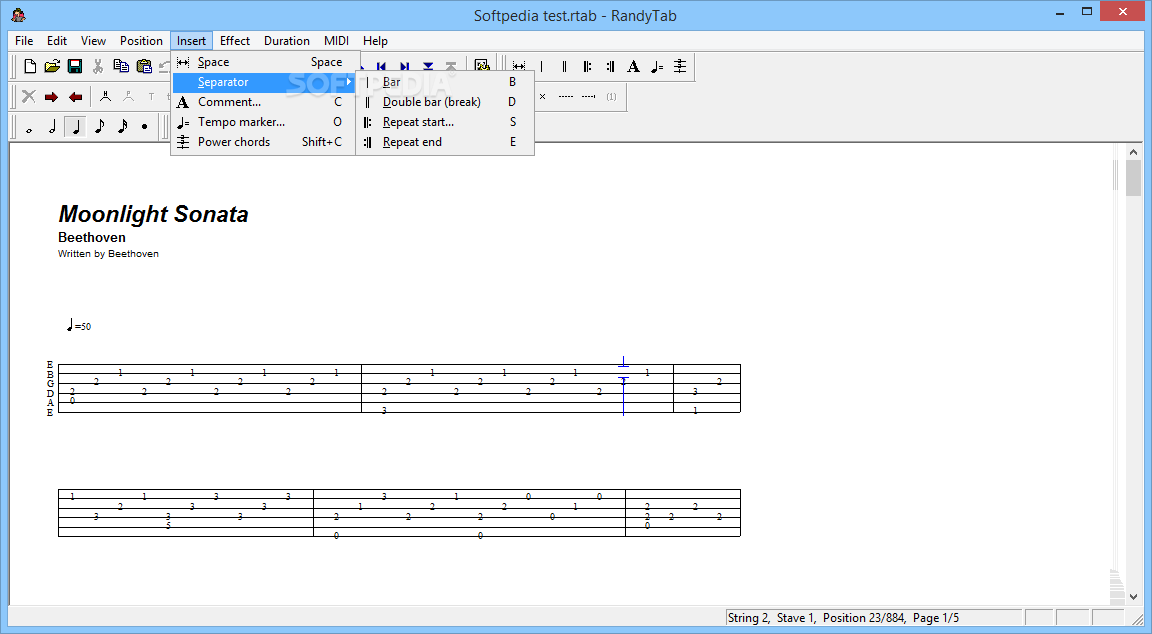The width and height of the screenshot is (1152, 634).
Task: Open the File menu
Action: [x=24, y=40]
